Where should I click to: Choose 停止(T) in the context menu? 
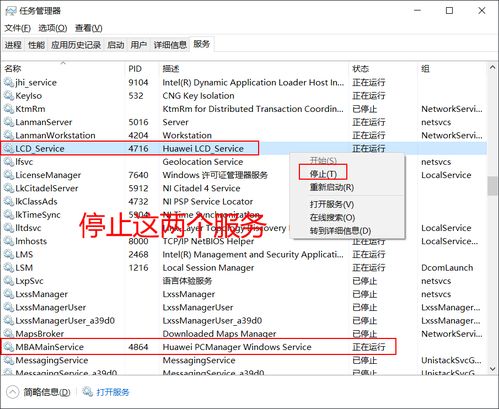point(323,174)
